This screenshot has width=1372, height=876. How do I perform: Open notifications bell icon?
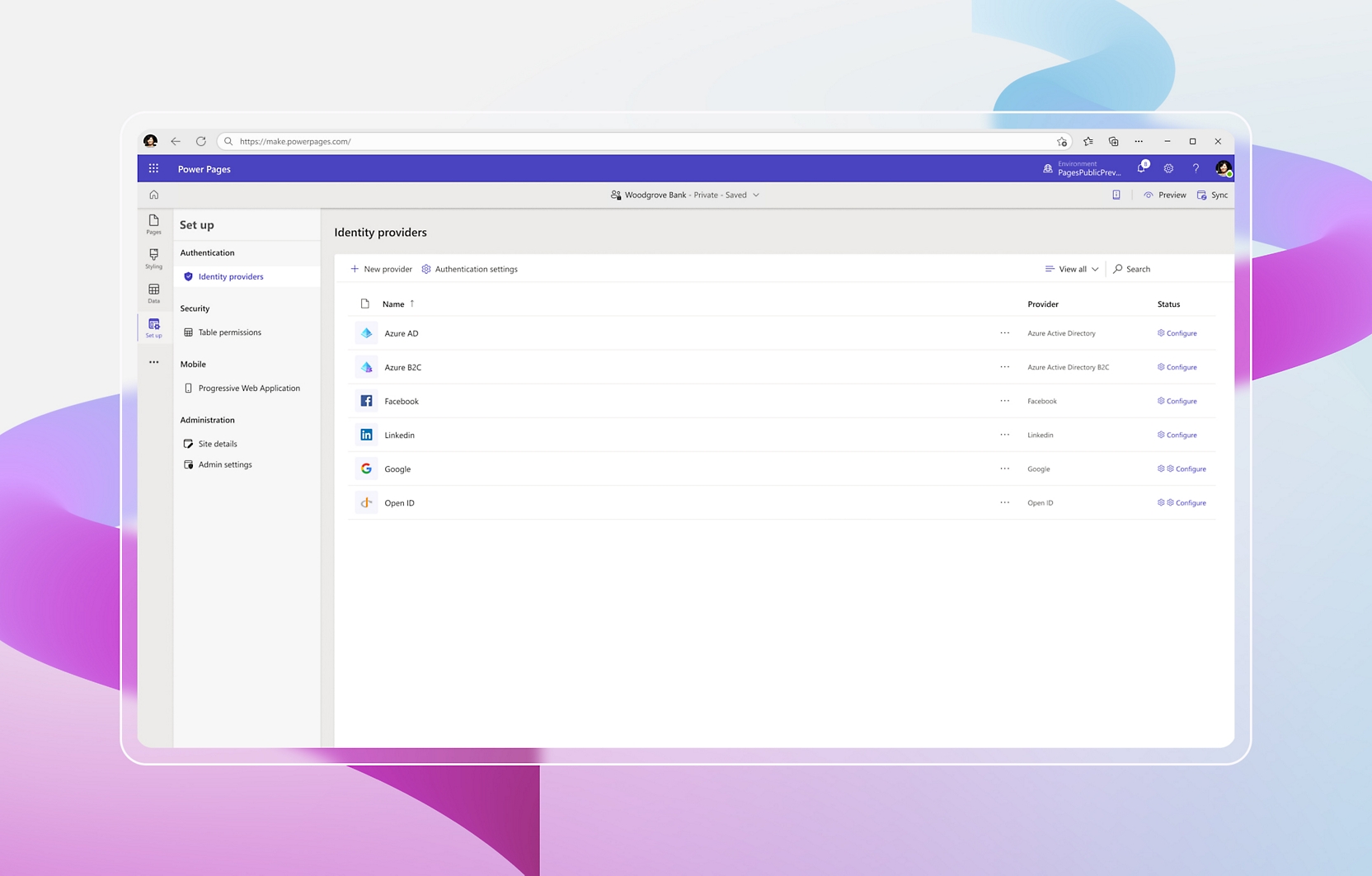coord(1142,168)
